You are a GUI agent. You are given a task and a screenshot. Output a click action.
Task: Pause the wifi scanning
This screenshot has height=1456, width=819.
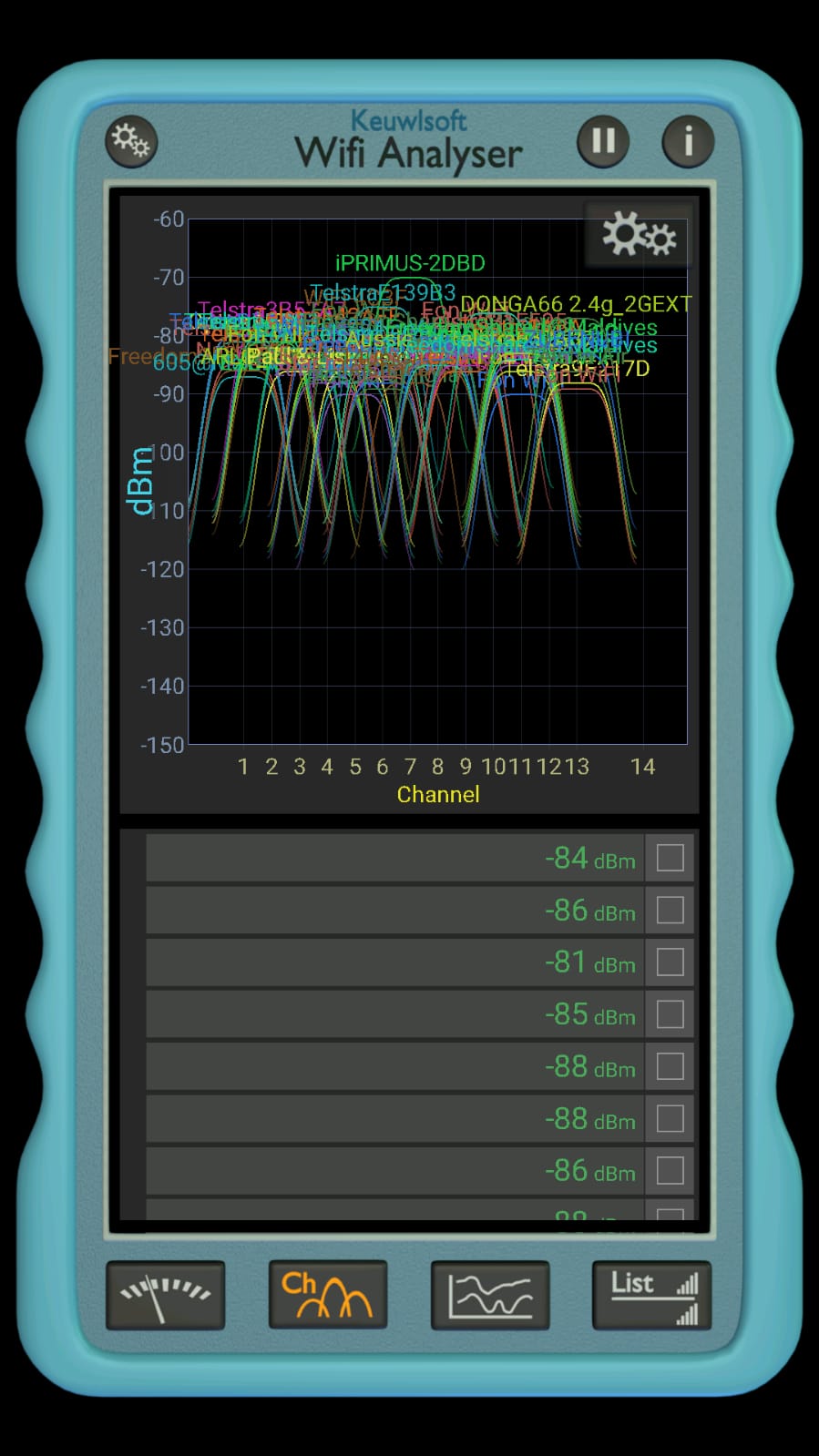(603, 141)
